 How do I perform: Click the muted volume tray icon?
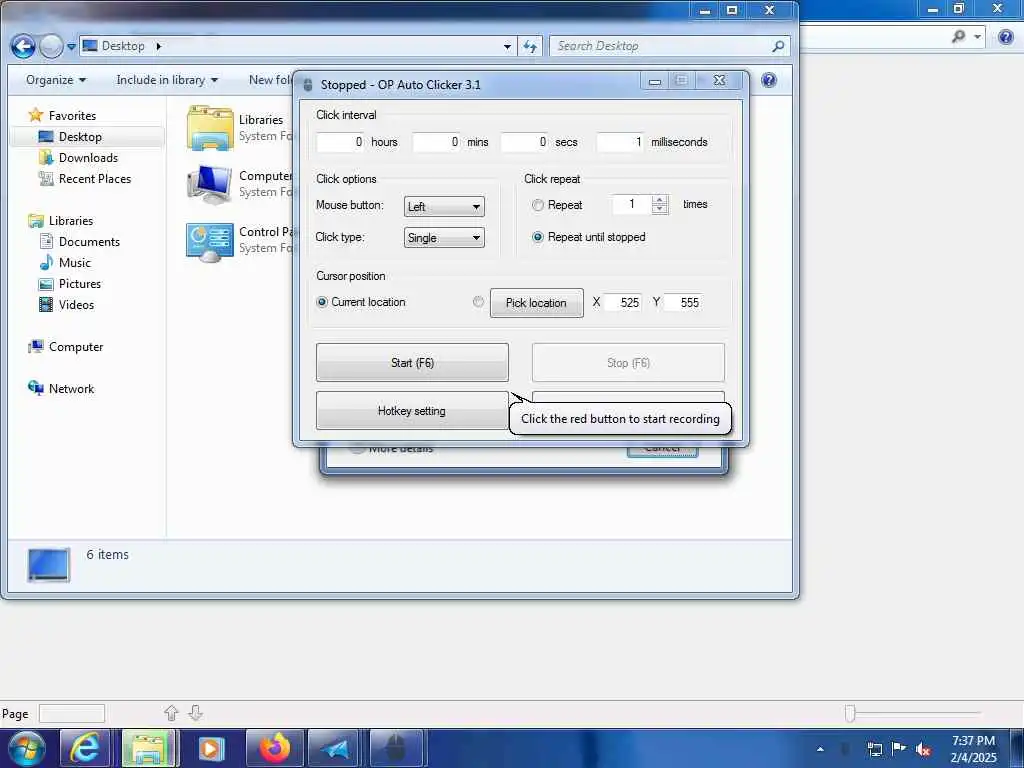pyautogui.click(x=923, y=749)
